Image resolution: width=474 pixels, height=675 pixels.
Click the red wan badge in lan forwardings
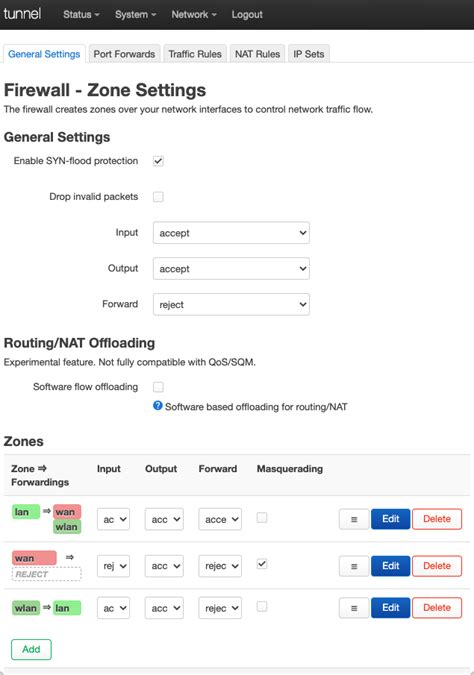[x=67, y=511]
